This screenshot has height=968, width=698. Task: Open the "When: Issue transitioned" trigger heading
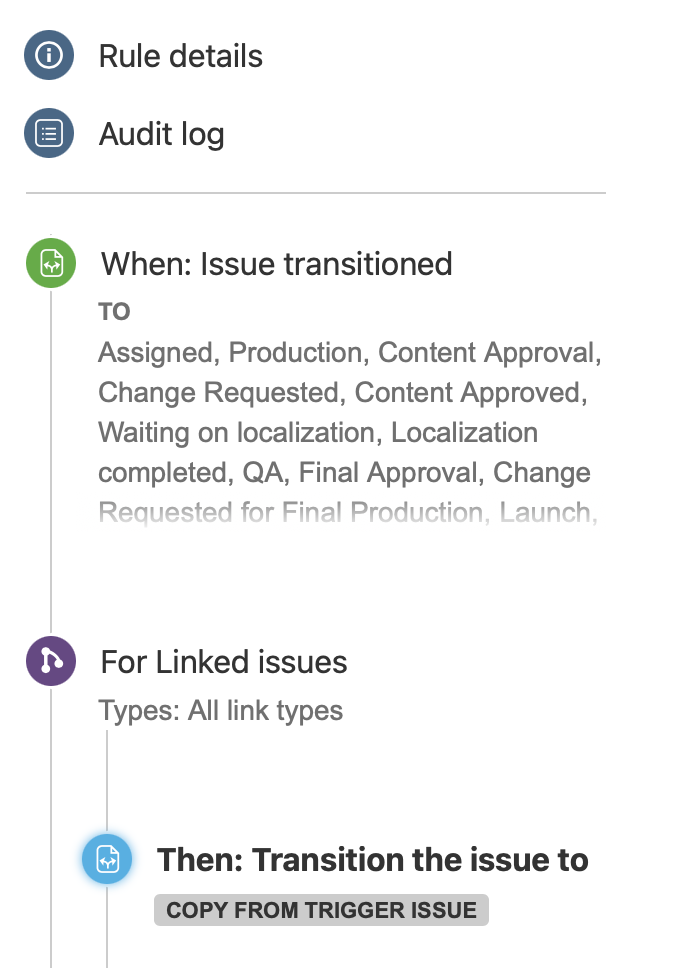point(276,264)
